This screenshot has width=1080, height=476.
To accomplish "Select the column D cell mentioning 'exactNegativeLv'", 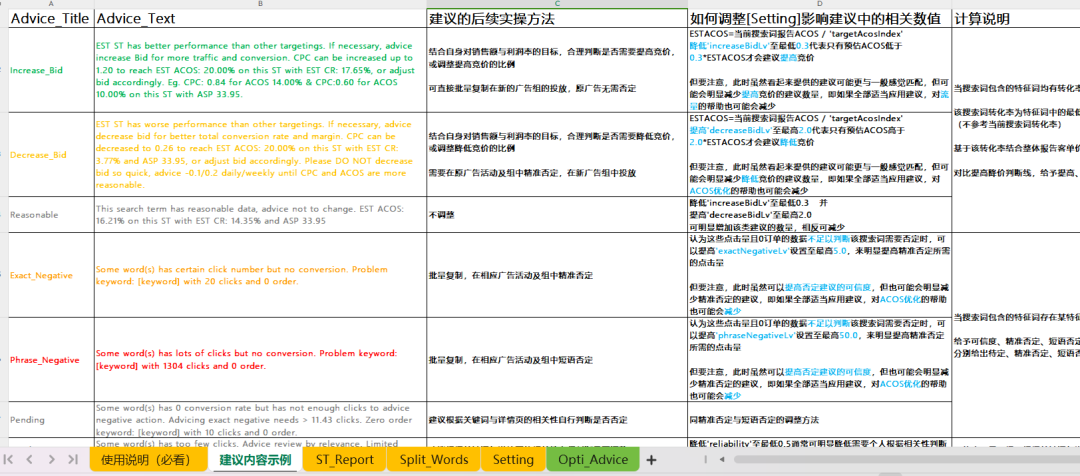I will (x=819, y=275).
